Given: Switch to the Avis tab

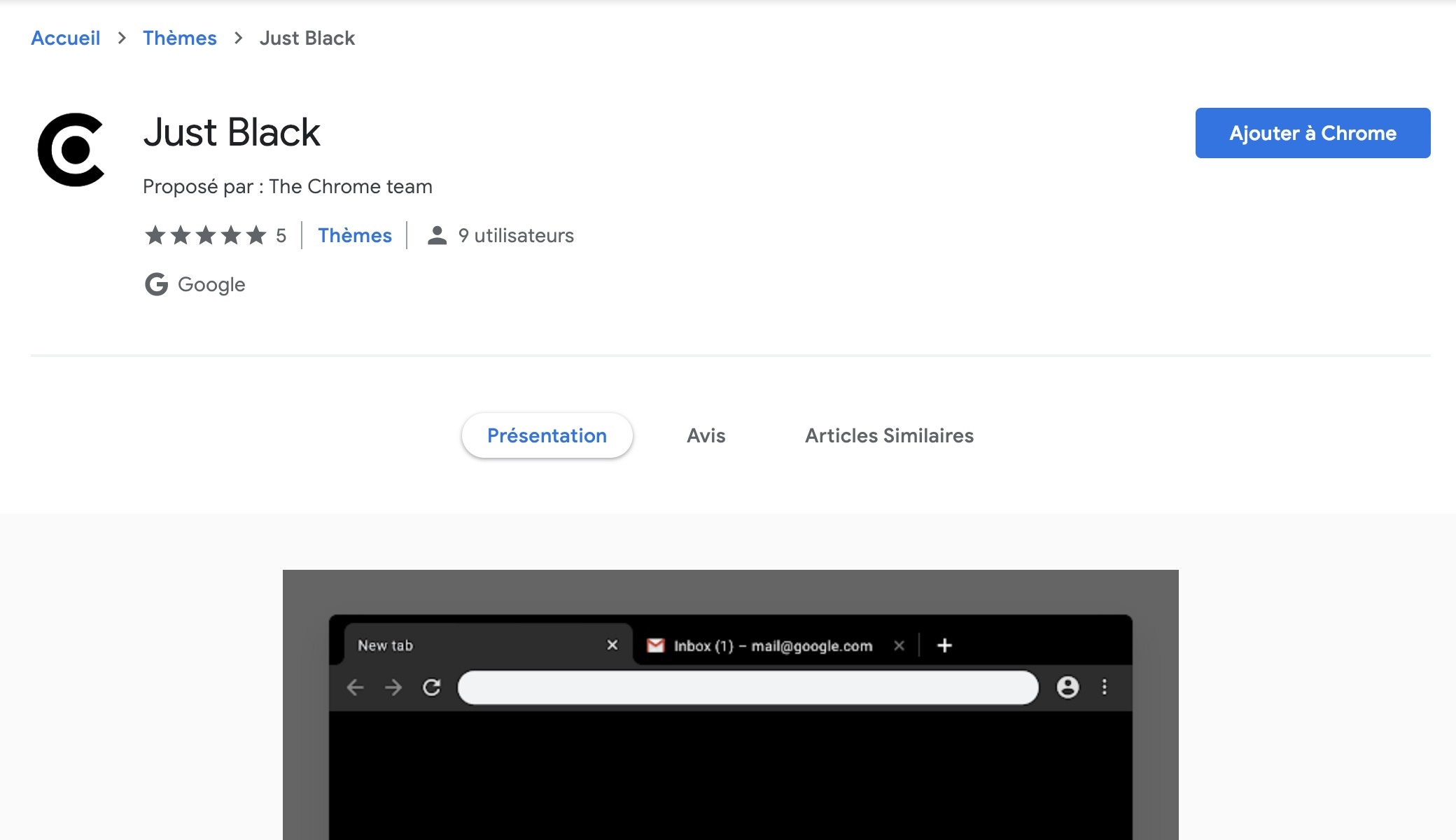Looking at the screenshot, I should [x=706, y=435].
